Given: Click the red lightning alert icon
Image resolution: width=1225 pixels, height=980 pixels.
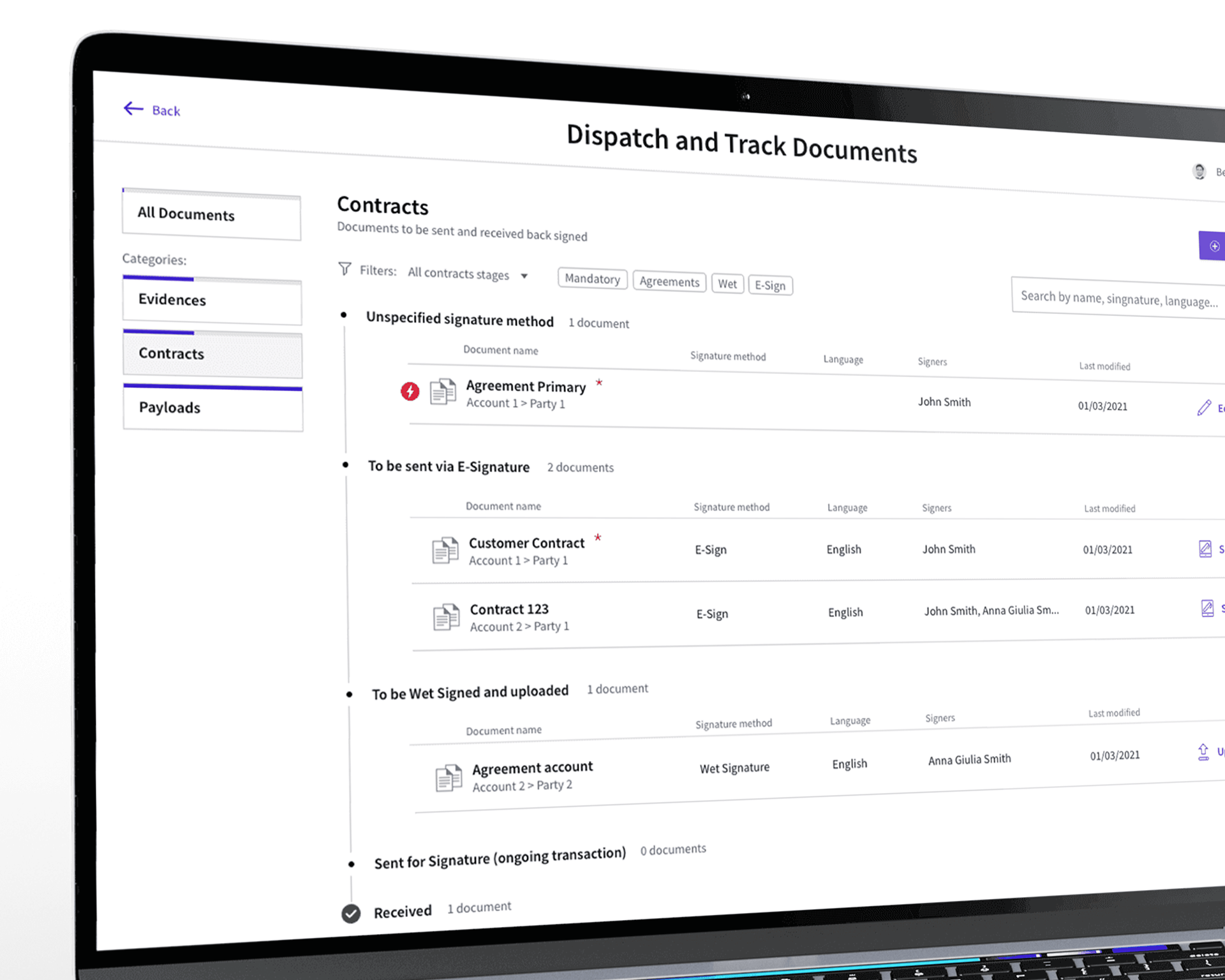Looking at the screenshot, I should 410,391.
